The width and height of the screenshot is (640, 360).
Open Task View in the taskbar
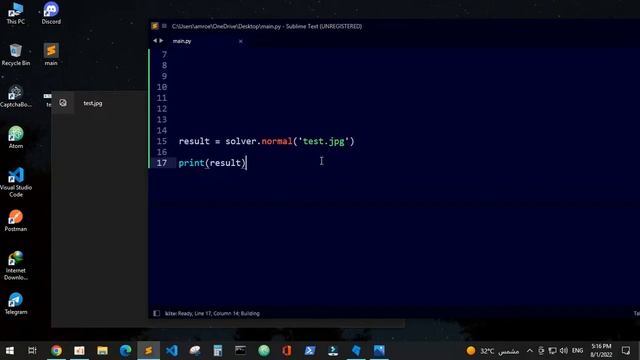tap(32, 351)
